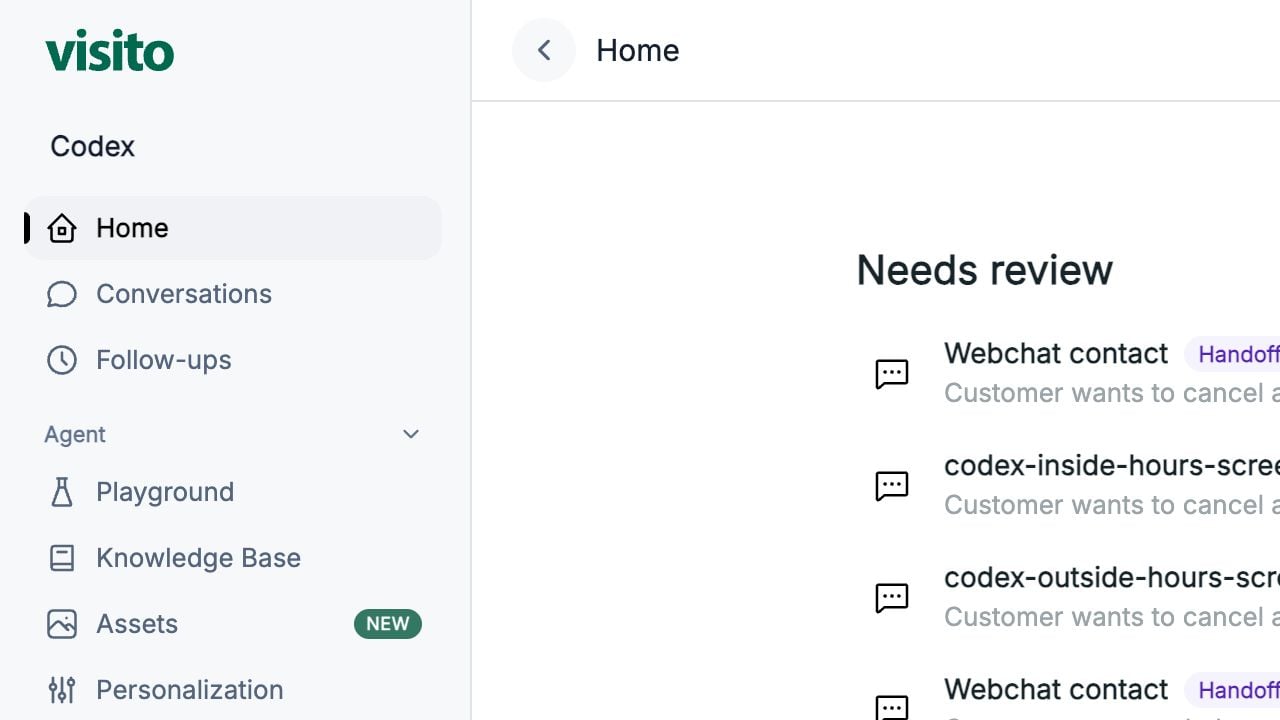Click the Home house icon in sidebar
The image size is (1280, 720).
62,228
